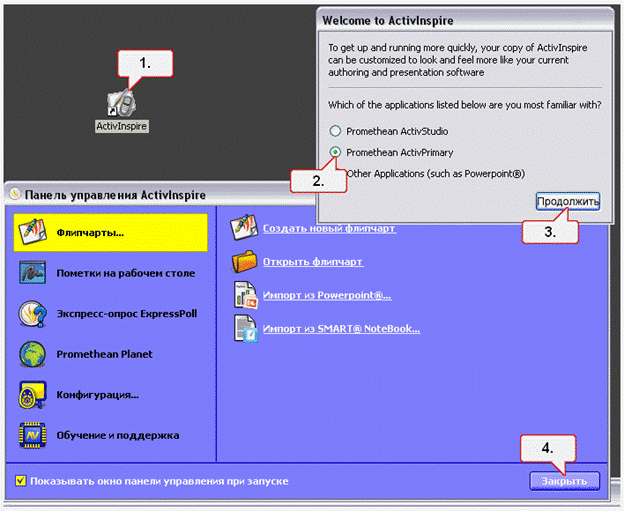Click the Flipcharts pen icon in the sidebar
This screenshot has width=624, height=511.
pos(32,232)
